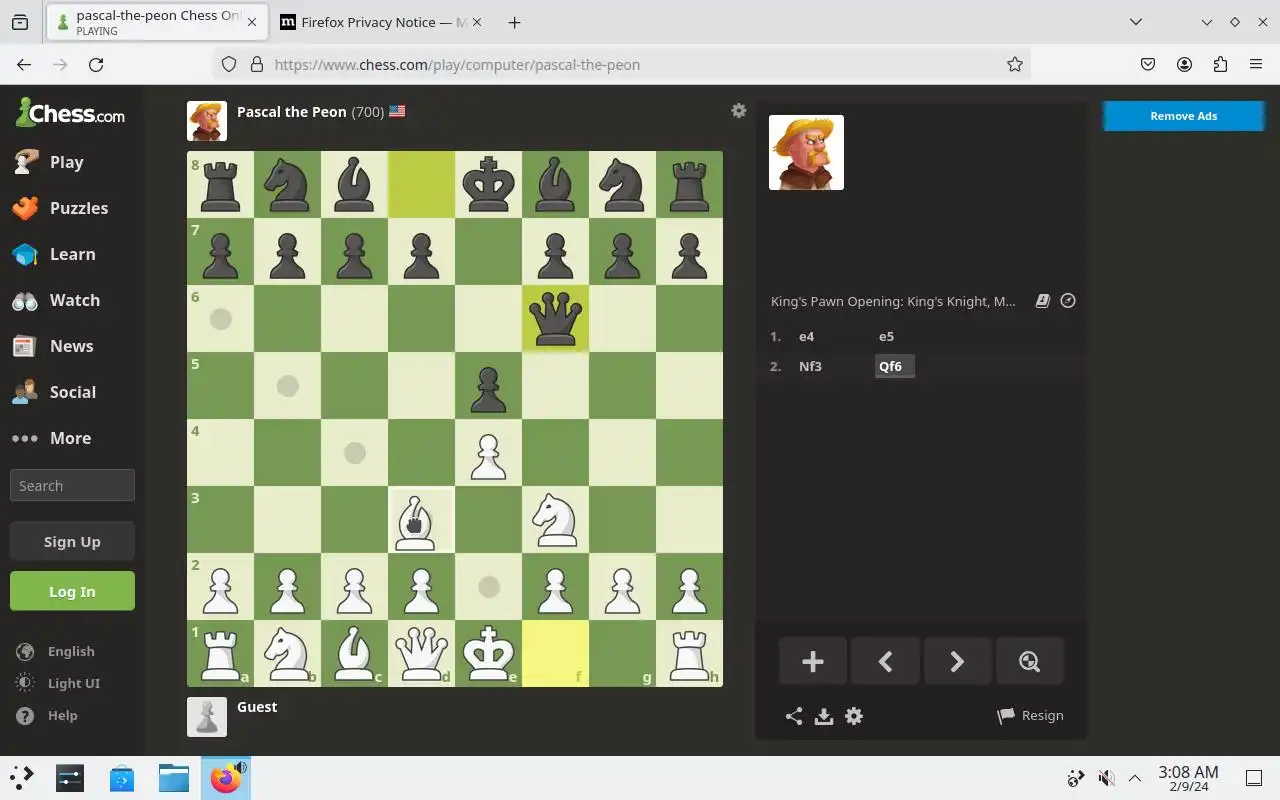Open Firefox account icon
The image size is (1280, 800).
tap(1184, 64)
